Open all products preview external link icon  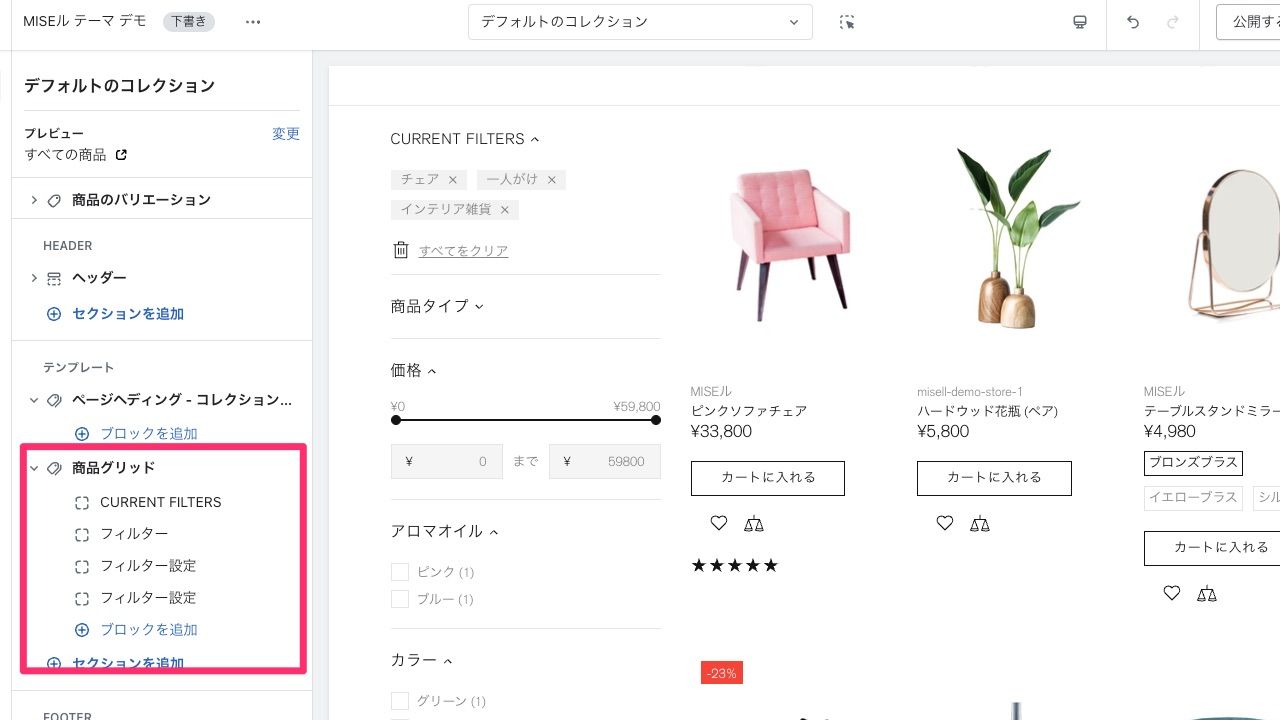click(121, 155)
